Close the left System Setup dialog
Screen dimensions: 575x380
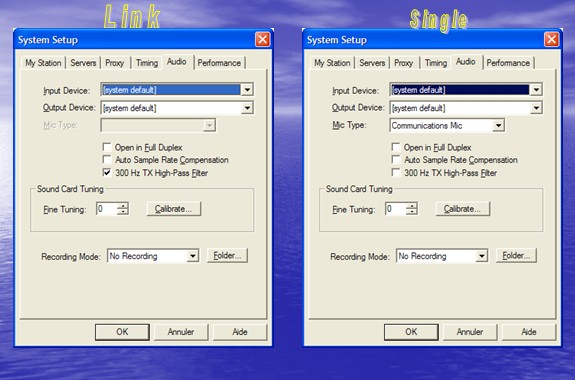[x=262, y=40]
